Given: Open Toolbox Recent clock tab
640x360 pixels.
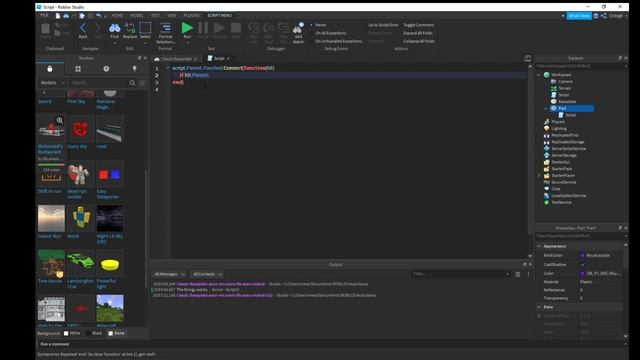Looking at the screenshot, I should (x=106, y=69).
